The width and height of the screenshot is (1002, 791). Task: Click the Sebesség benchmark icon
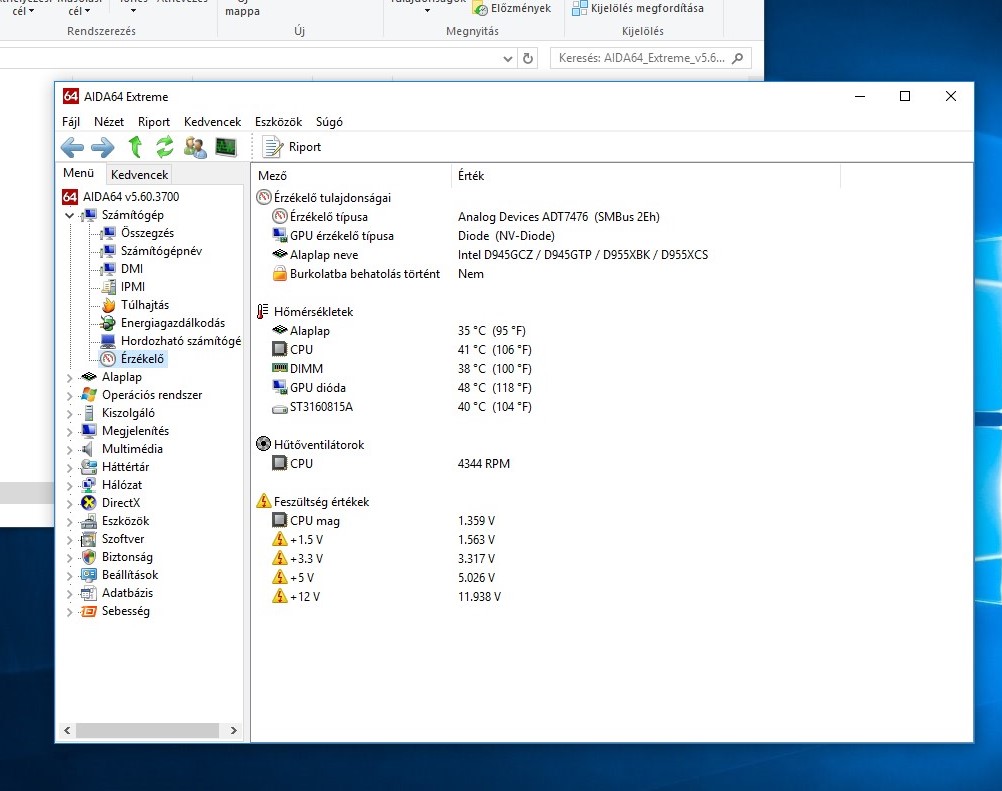pyautogui.click(x=89, y=611)
